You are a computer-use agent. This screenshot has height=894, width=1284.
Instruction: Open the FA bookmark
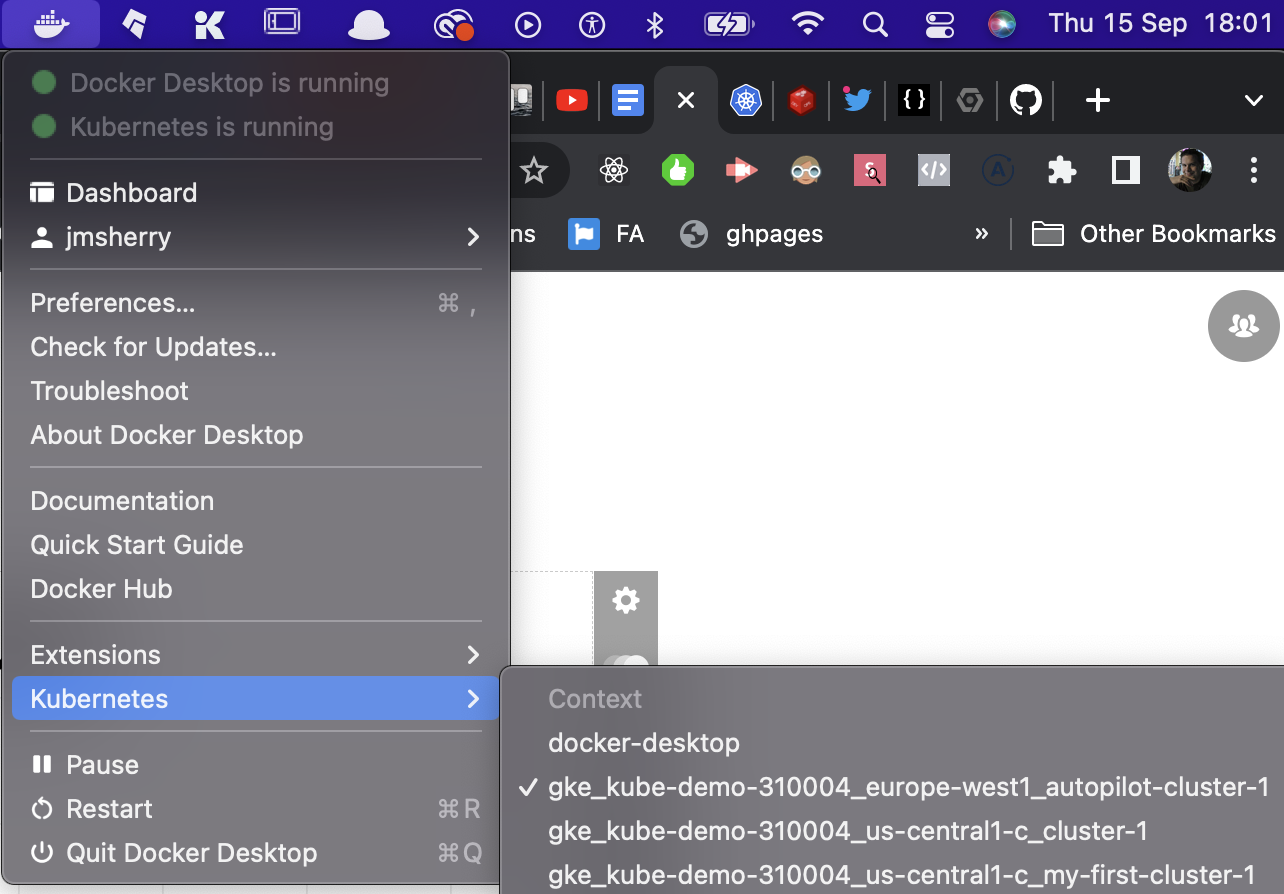click(x=606, y=234)
